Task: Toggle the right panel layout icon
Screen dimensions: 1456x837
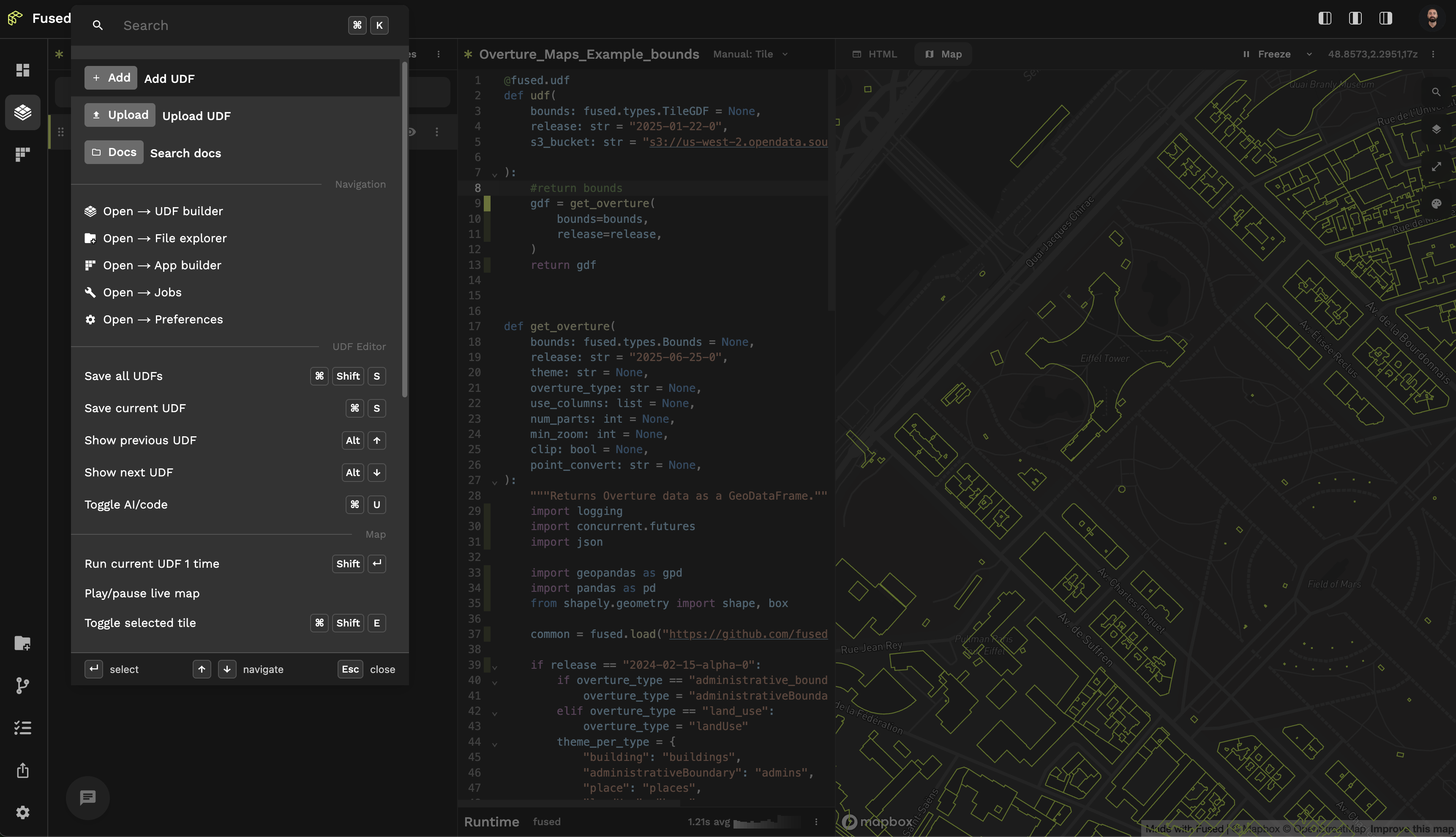Action: click(1385, 19)
